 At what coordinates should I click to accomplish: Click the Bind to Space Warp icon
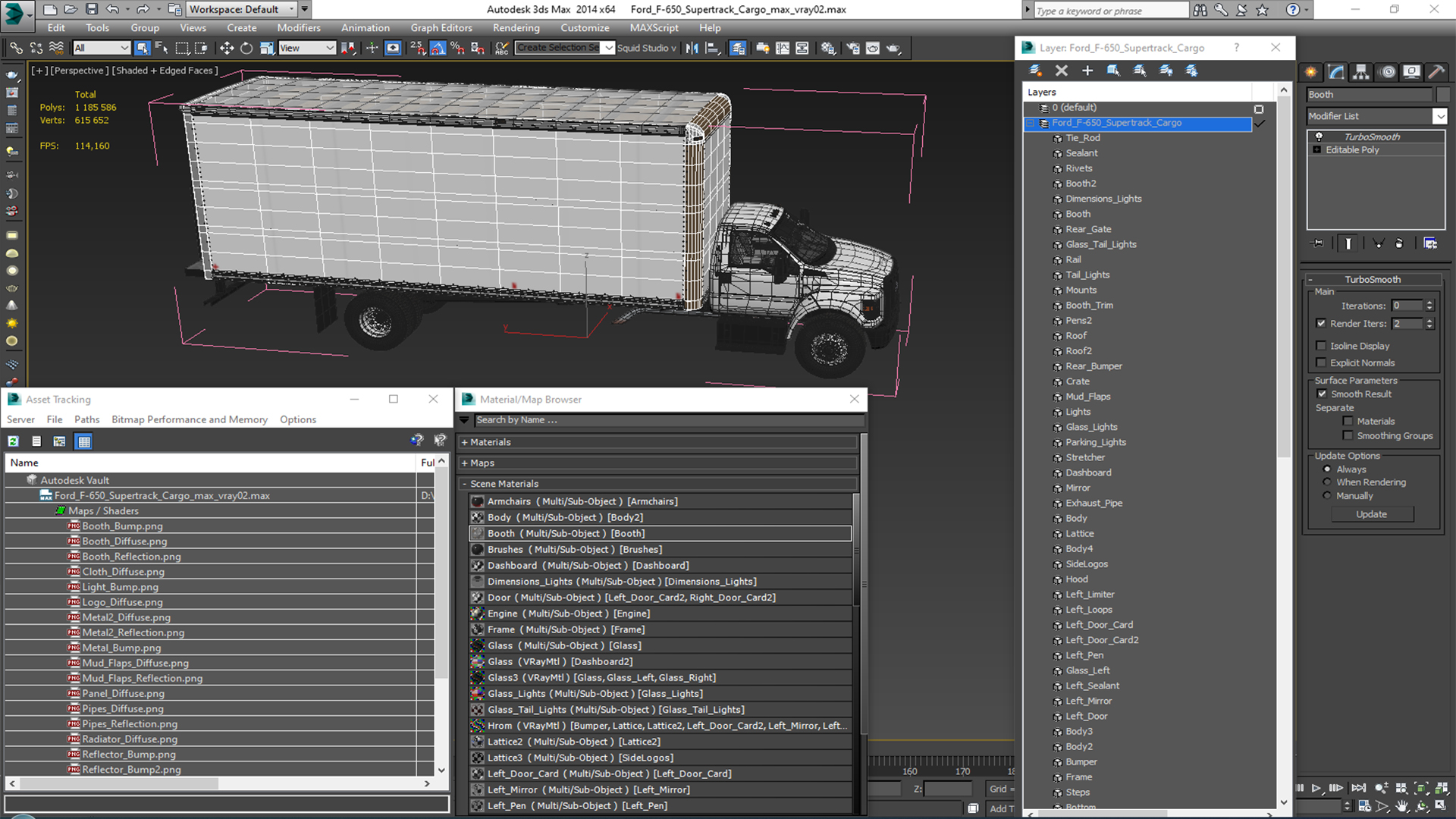pyautogui.click(x=56, y=48)
